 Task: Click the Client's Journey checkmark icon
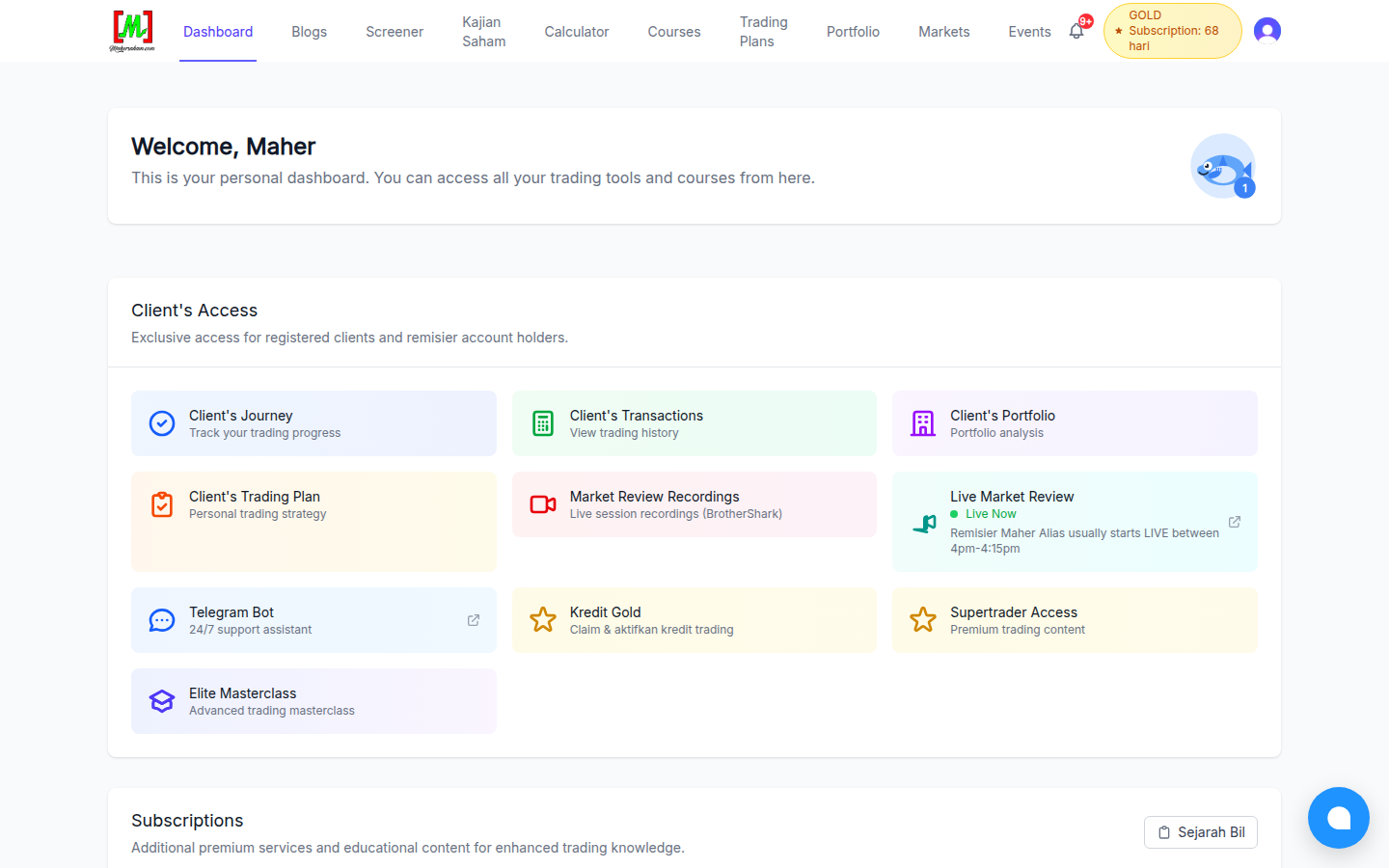tap(162, 423)
